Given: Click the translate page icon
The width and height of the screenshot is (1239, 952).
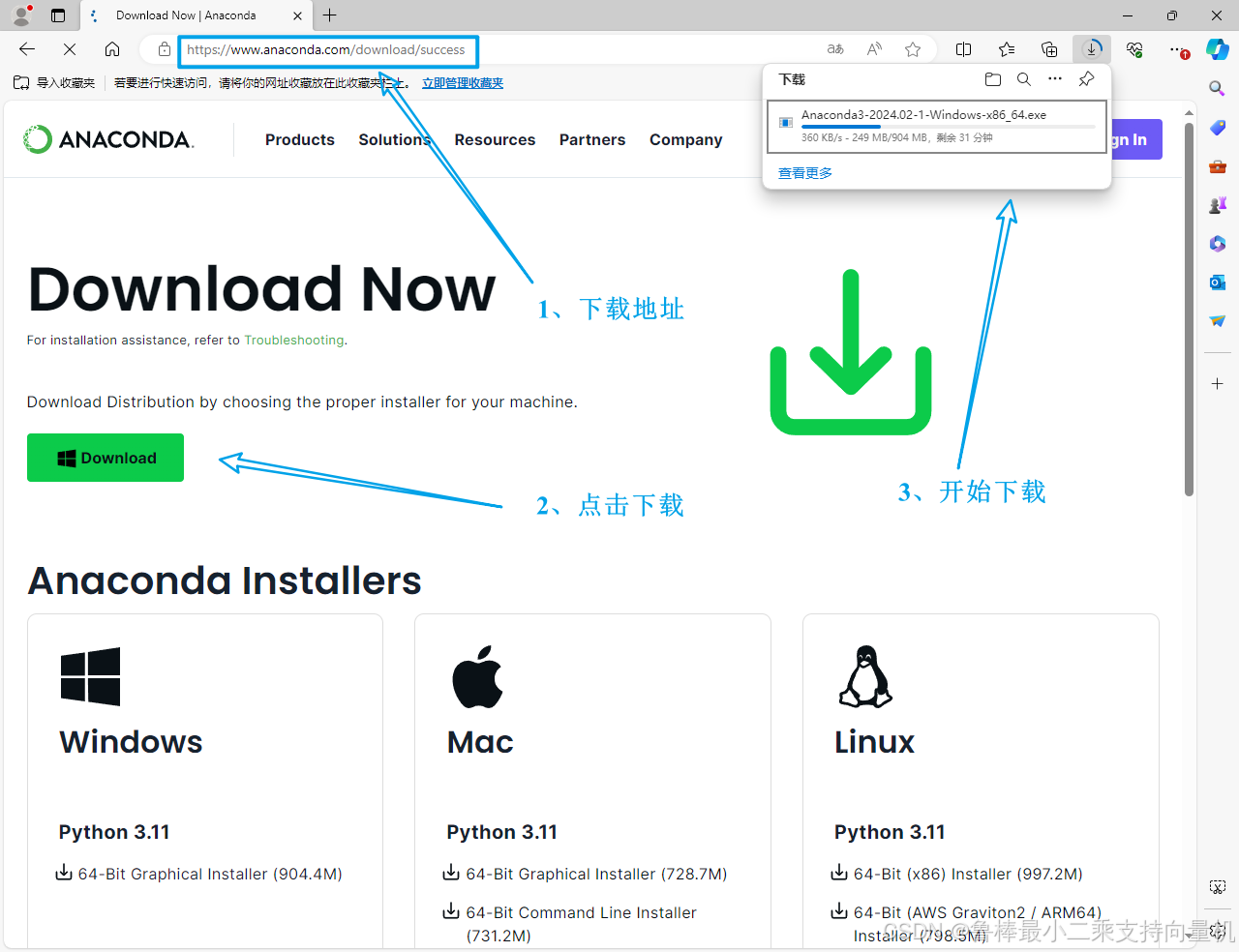Looking at the screenshot, I should tap(835, 49).
